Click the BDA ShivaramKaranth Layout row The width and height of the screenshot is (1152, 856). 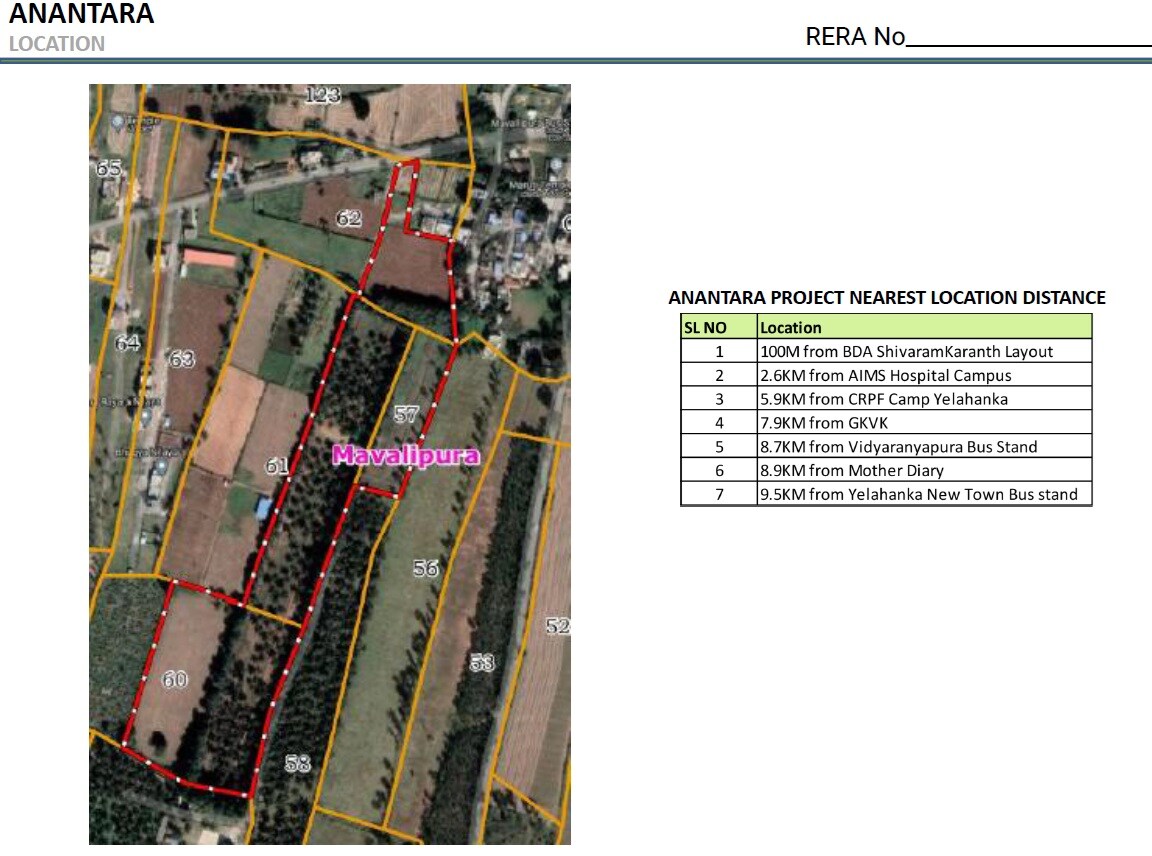906,351
